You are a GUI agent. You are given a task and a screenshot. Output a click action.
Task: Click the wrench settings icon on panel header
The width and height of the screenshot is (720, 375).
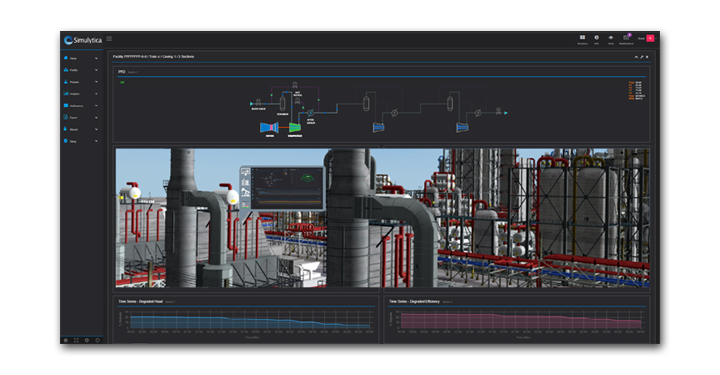tap(641, 57)
